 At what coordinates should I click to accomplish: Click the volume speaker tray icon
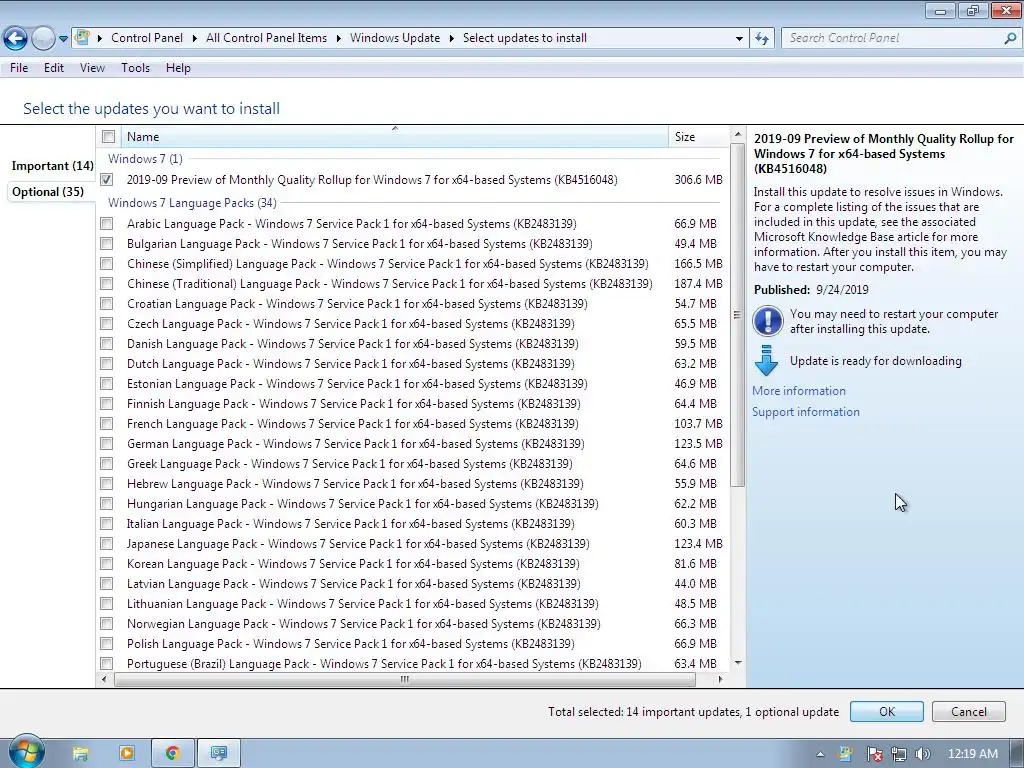pos(923,754)
